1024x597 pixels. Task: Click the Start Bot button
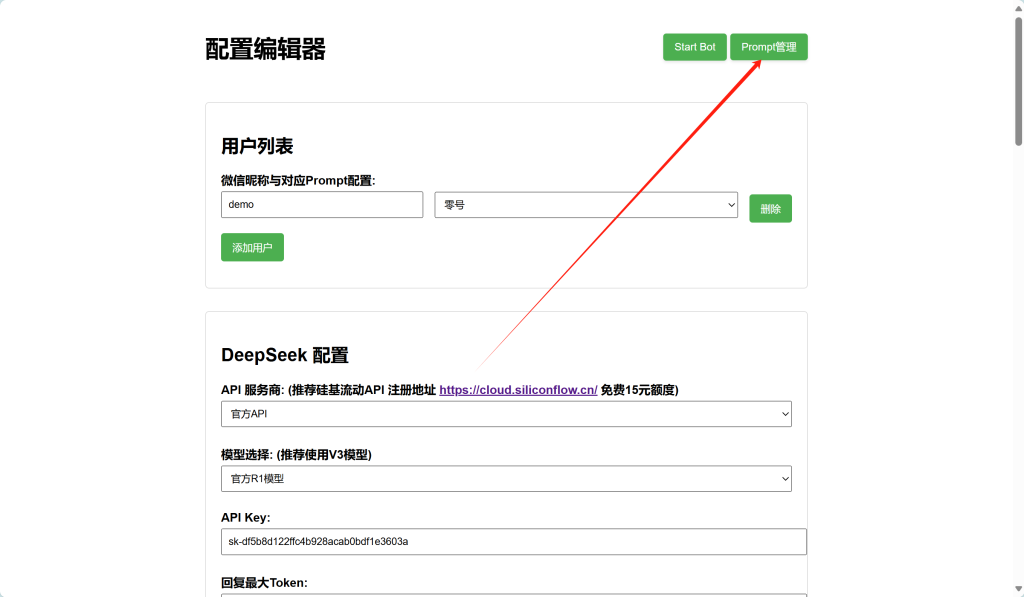(x=694, y=47)
